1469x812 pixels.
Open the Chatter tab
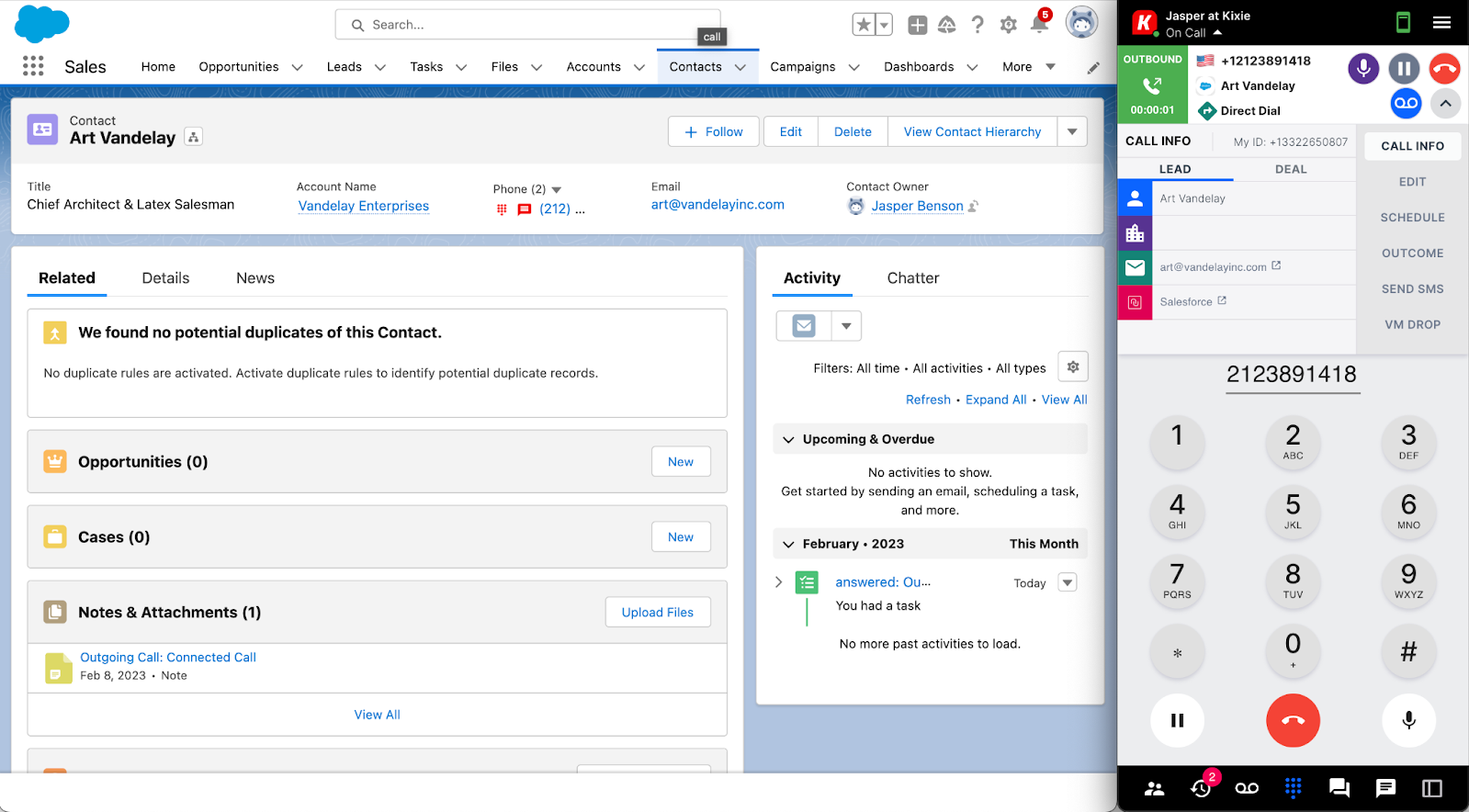[x=913, y=278]
